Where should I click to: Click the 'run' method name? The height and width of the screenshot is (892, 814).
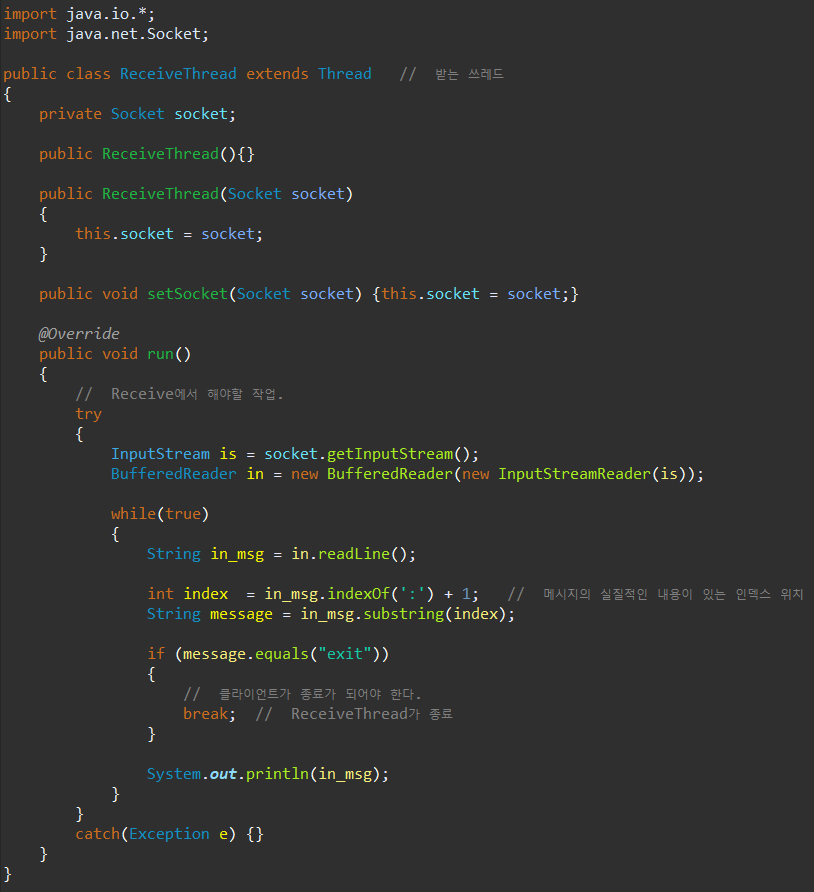160,354
